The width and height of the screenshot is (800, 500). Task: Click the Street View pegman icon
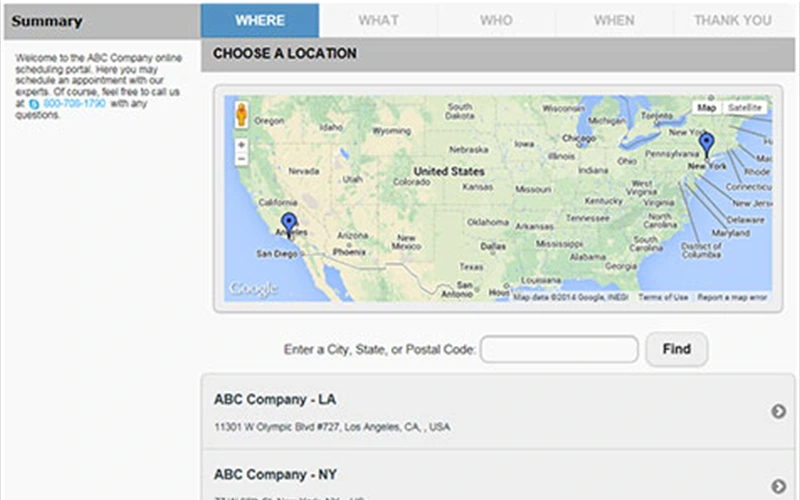point(241,114)
